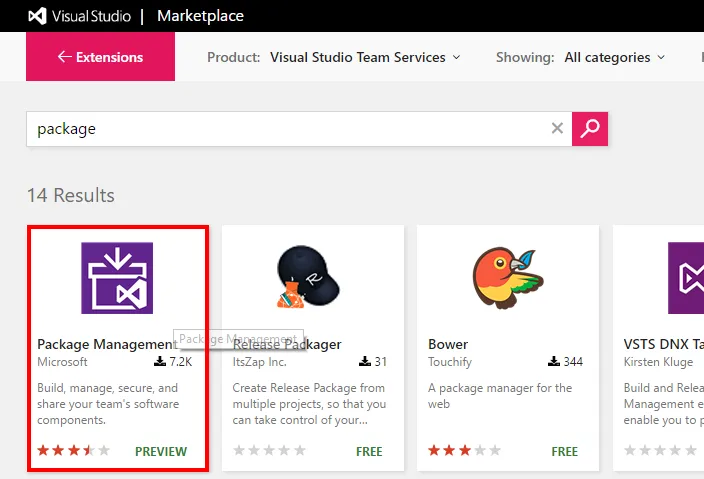Go back via the Extensions button
The image size is (704, 479).
[101, 57]
